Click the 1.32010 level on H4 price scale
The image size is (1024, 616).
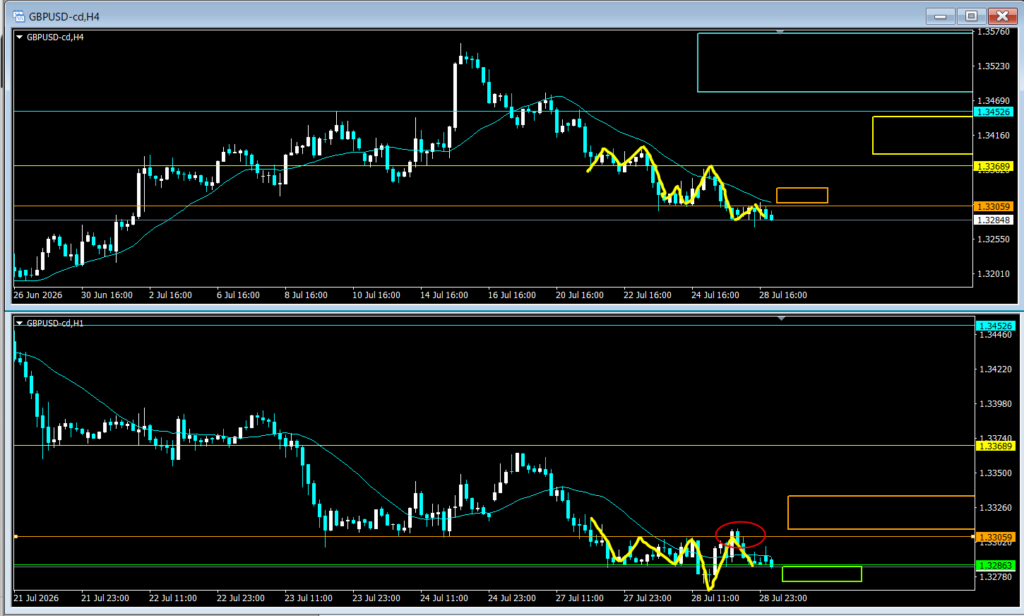click(993, 274)
